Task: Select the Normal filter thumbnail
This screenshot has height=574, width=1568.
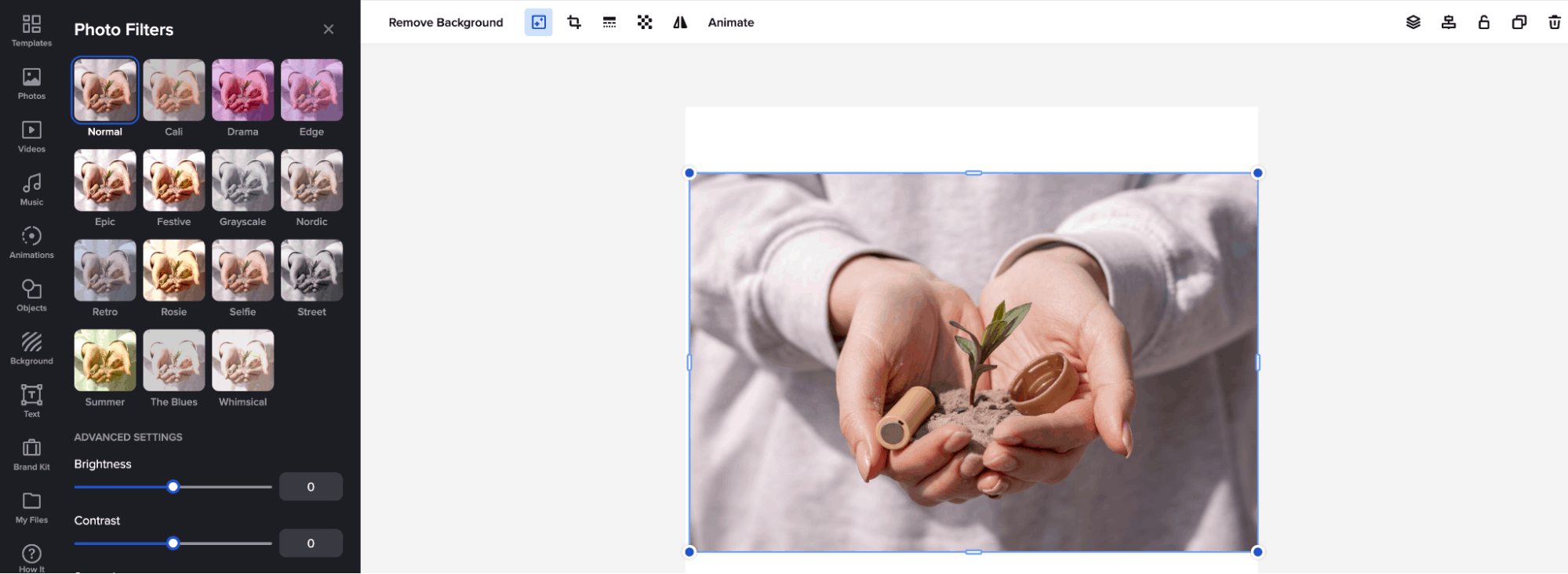Action: [x=105, y=90]
